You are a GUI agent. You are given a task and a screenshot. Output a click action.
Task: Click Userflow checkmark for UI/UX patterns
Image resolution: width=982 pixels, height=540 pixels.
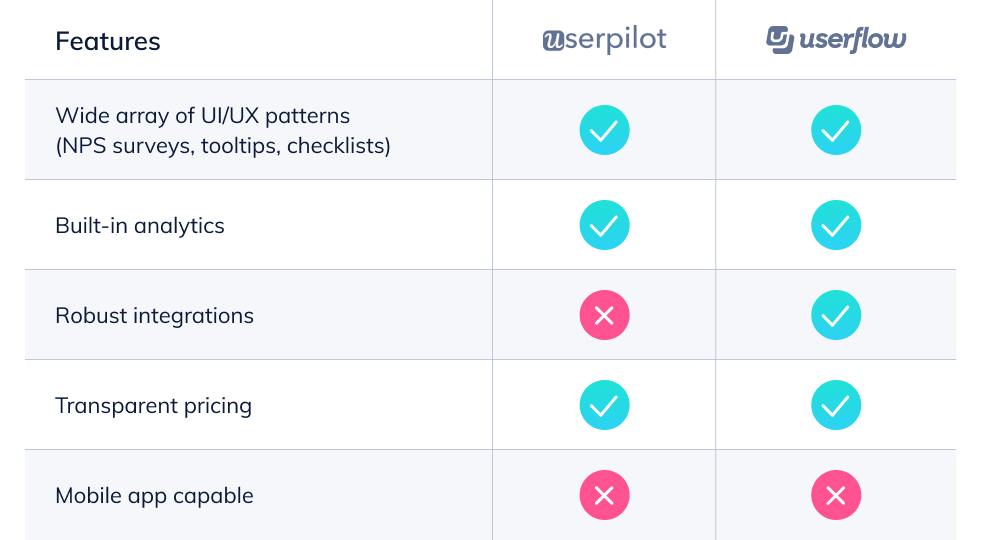click(x=836, y=130)
